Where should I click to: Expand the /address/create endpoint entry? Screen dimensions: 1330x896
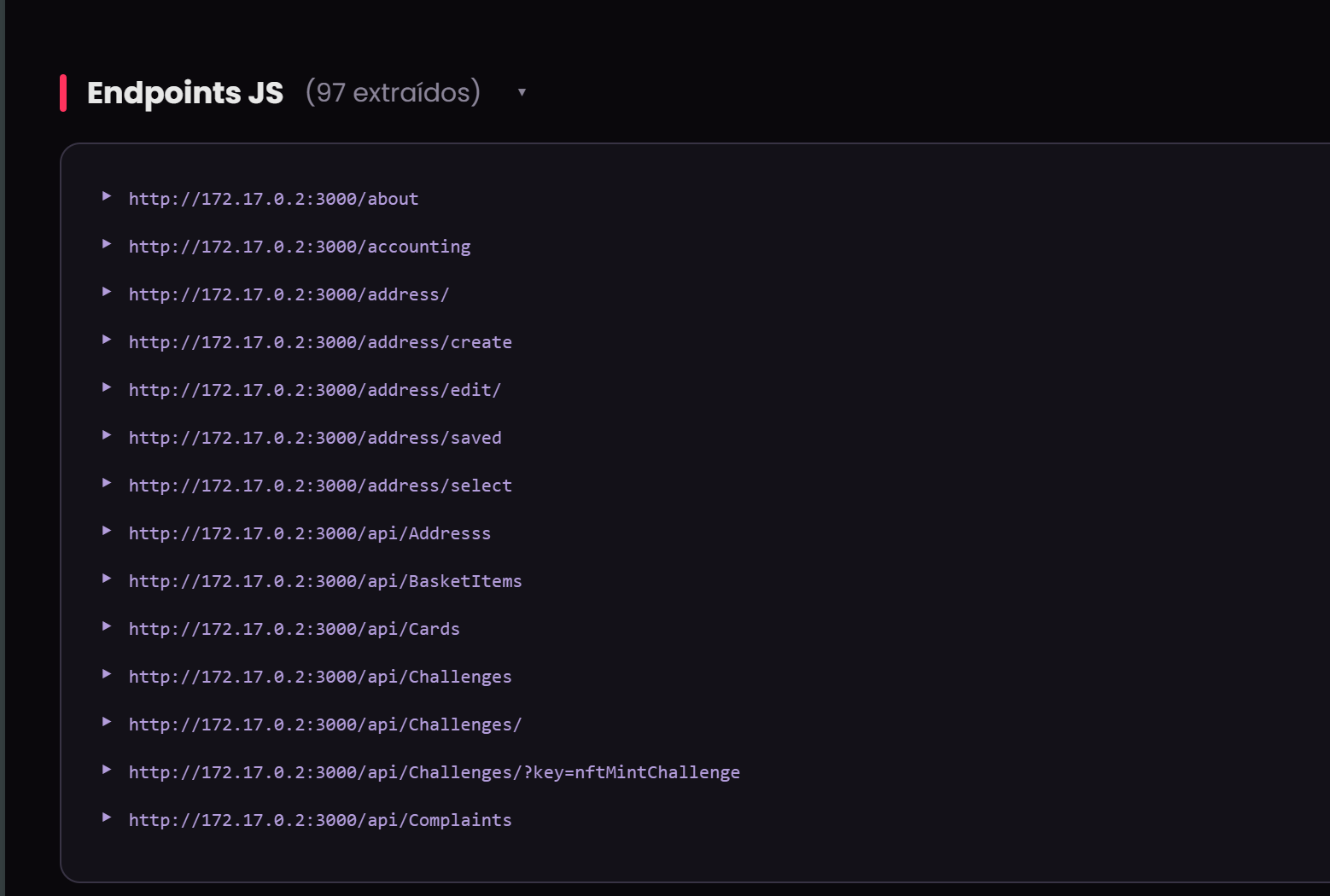[x=108, y=340]
